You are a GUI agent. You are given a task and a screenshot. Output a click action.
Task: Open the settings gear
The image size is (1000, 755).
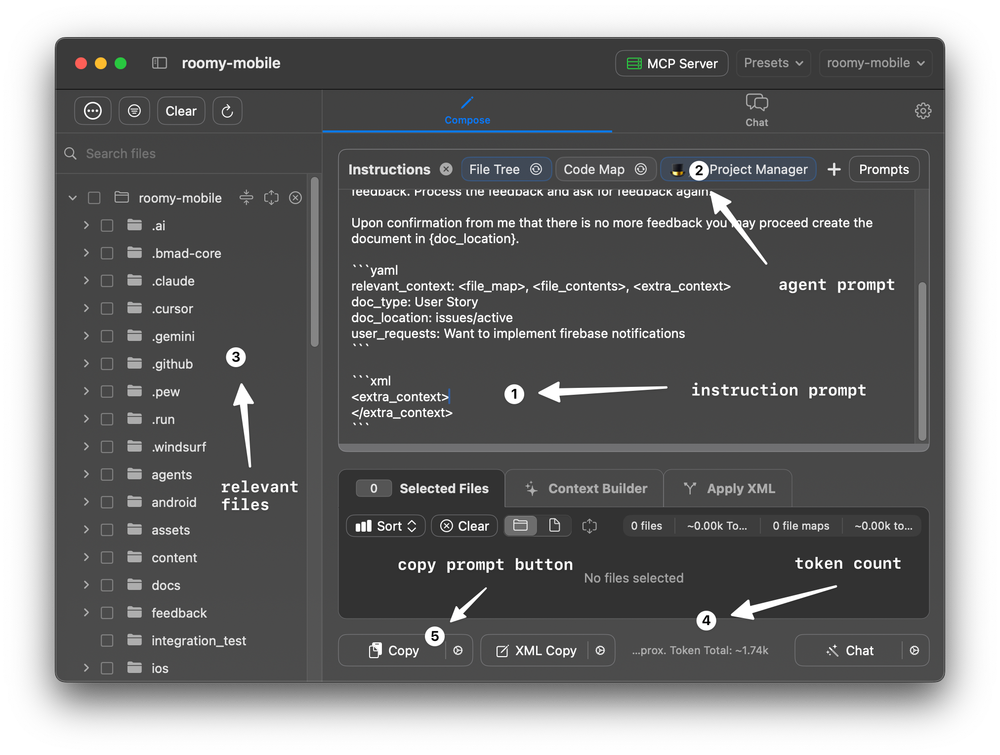923,111
